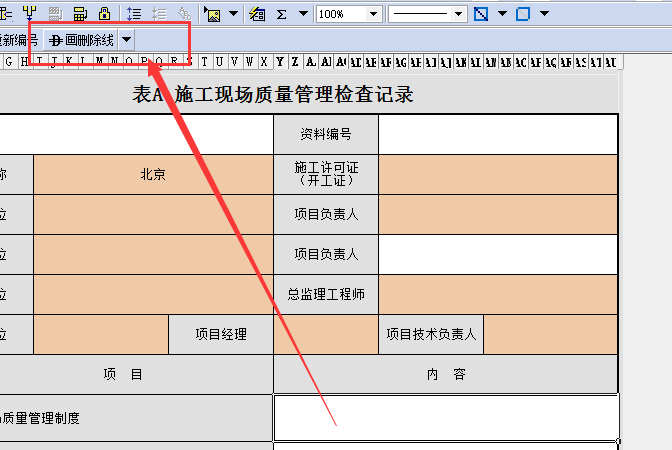Open the dropdown arrow beside 画删除线
The height and width of the screenshot is (450, 672).
pyautogui.click(x=126, y=40)
